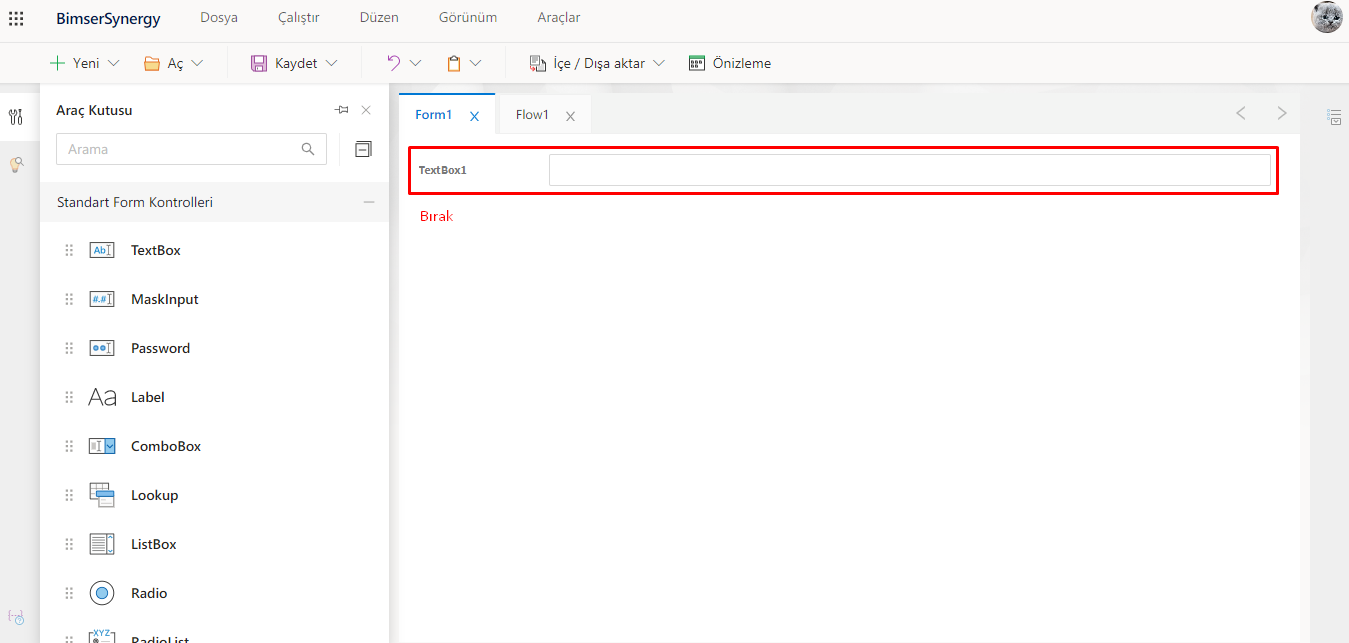Open the tools panel icon in left sidebar
The image size is (1349, 643).
pyautogui.click(x=16, y=117)
